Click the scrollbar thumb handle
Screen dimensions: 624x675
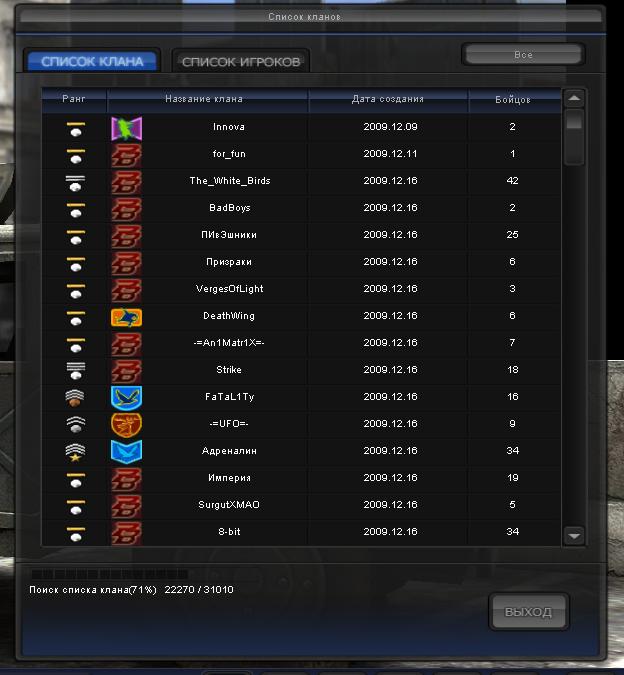click(574, 120)
